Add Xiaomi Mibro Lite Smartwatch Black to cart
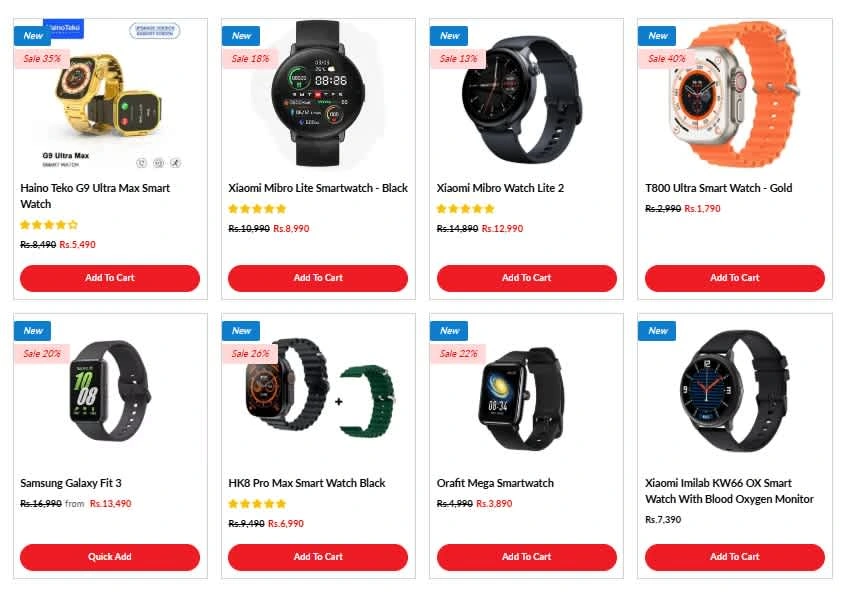The height and width of the screenshot is (592, 847). click(318, 278)
